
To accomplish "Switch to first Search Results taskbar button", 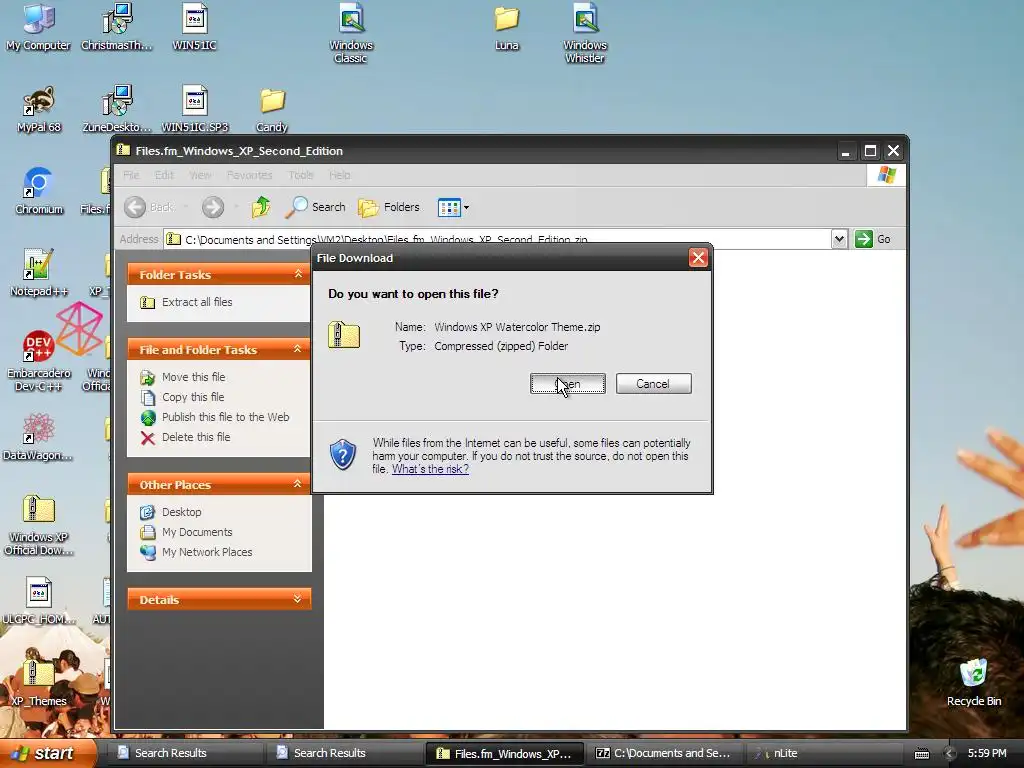I will (x=184, y=753).
